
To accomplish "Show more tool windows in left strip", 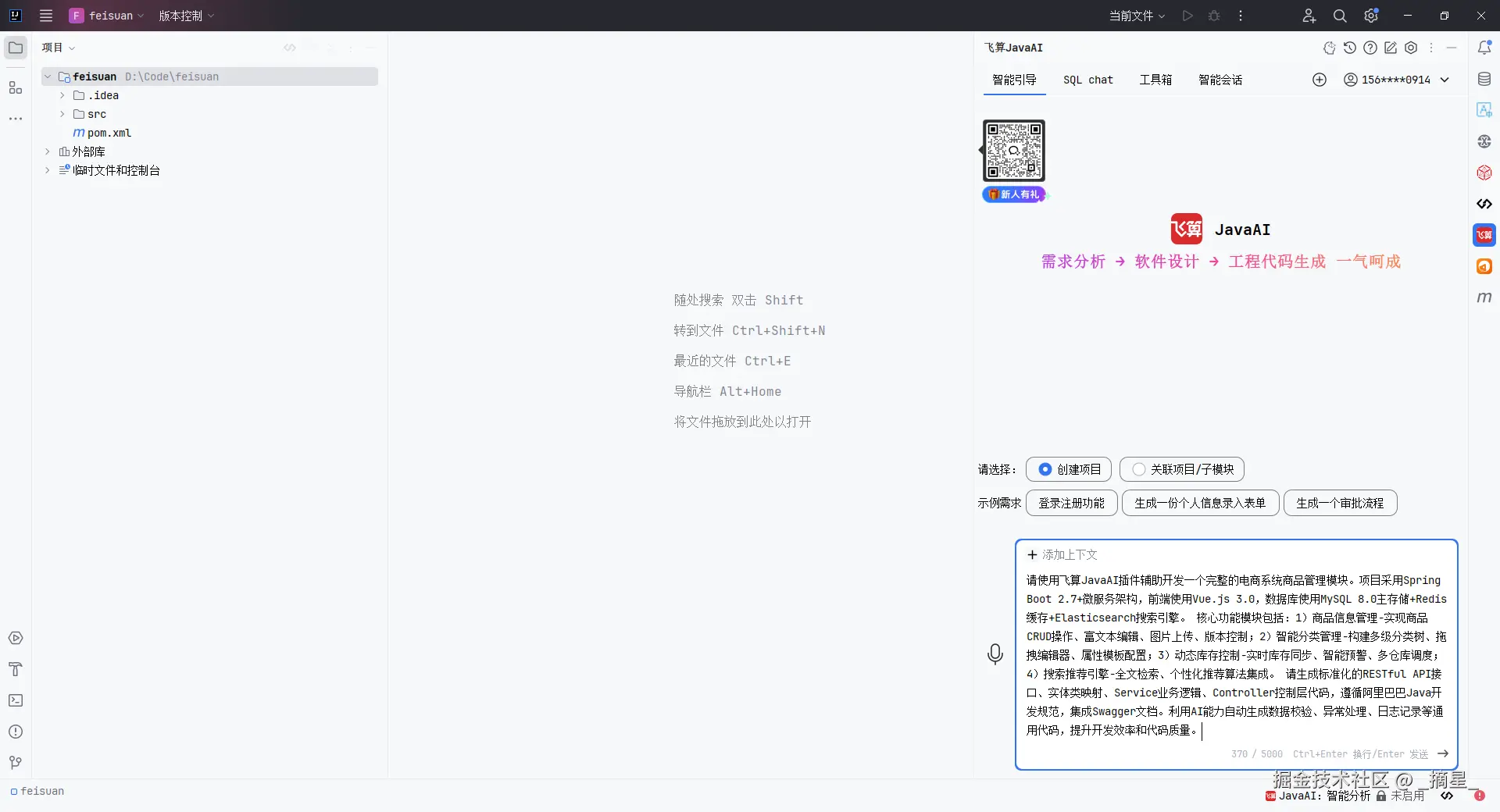I will [16, 119].
